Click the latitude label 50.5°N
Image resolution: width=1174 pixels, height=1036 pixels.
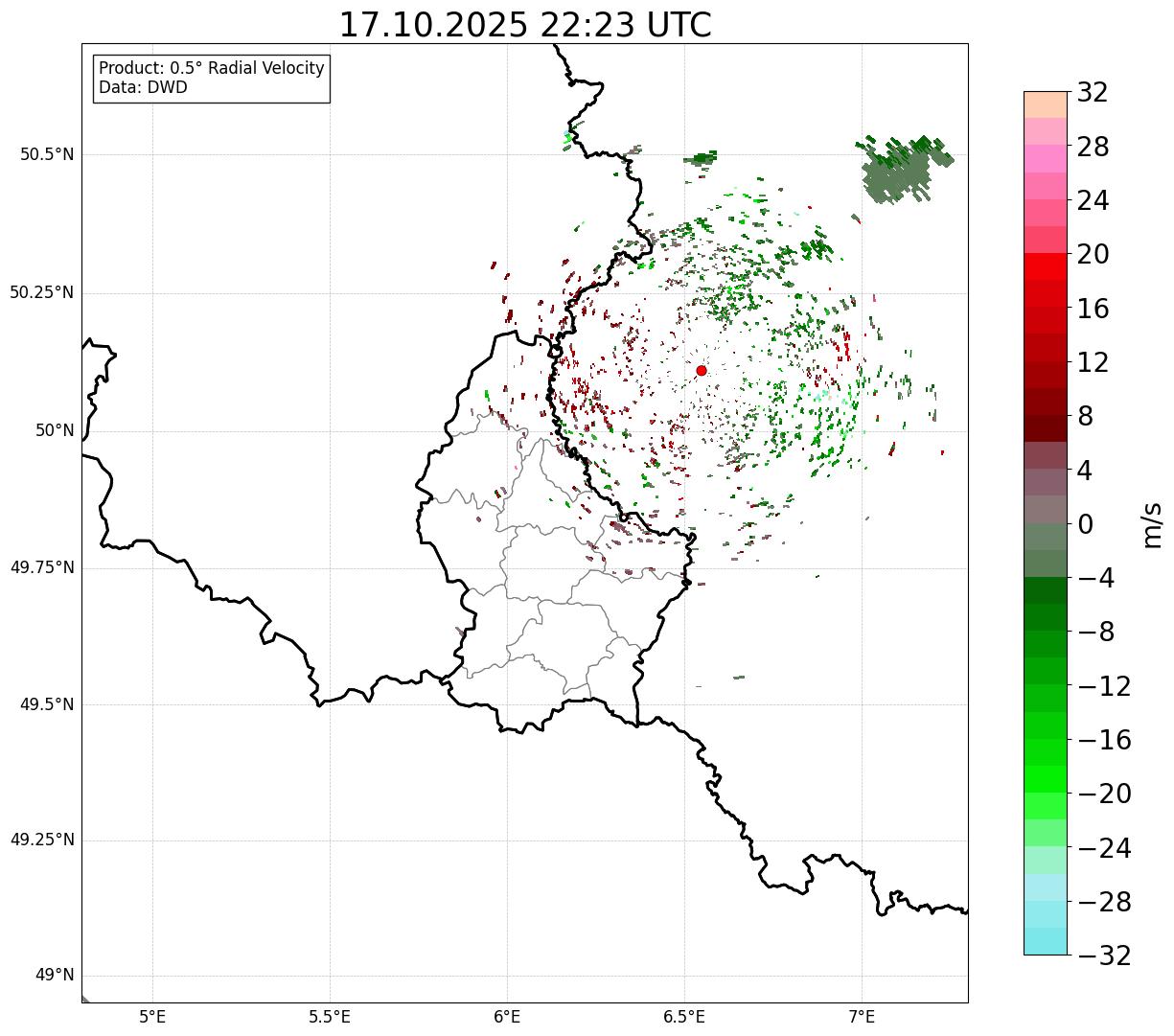47,154
